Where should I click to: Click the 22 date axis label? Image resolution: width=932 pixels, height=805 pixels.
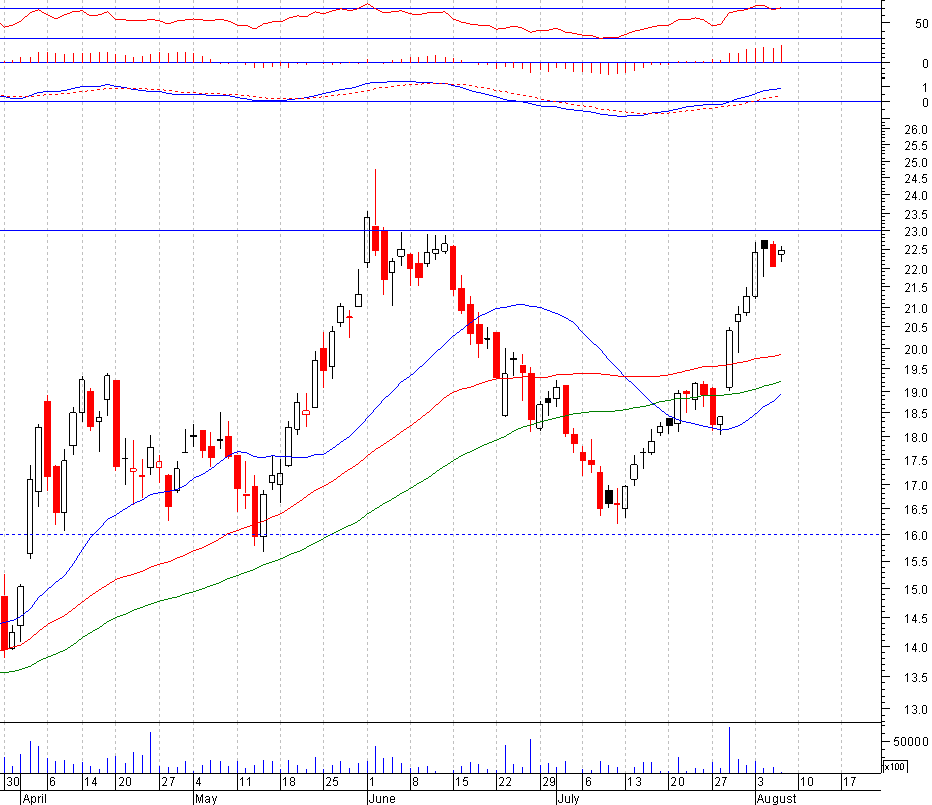click(x=505, y=782)
